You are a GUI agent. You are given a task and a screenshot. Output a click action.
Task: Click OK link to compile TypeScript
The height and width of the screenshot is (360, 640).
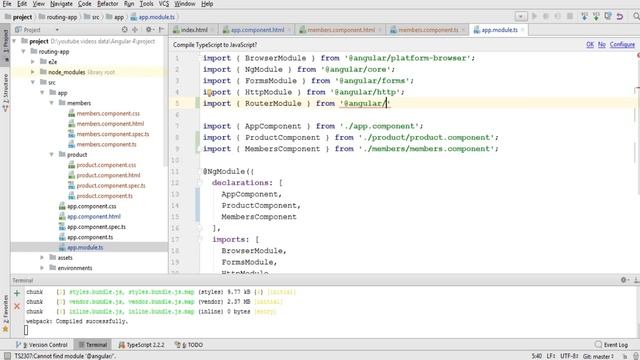click(590, 44)
